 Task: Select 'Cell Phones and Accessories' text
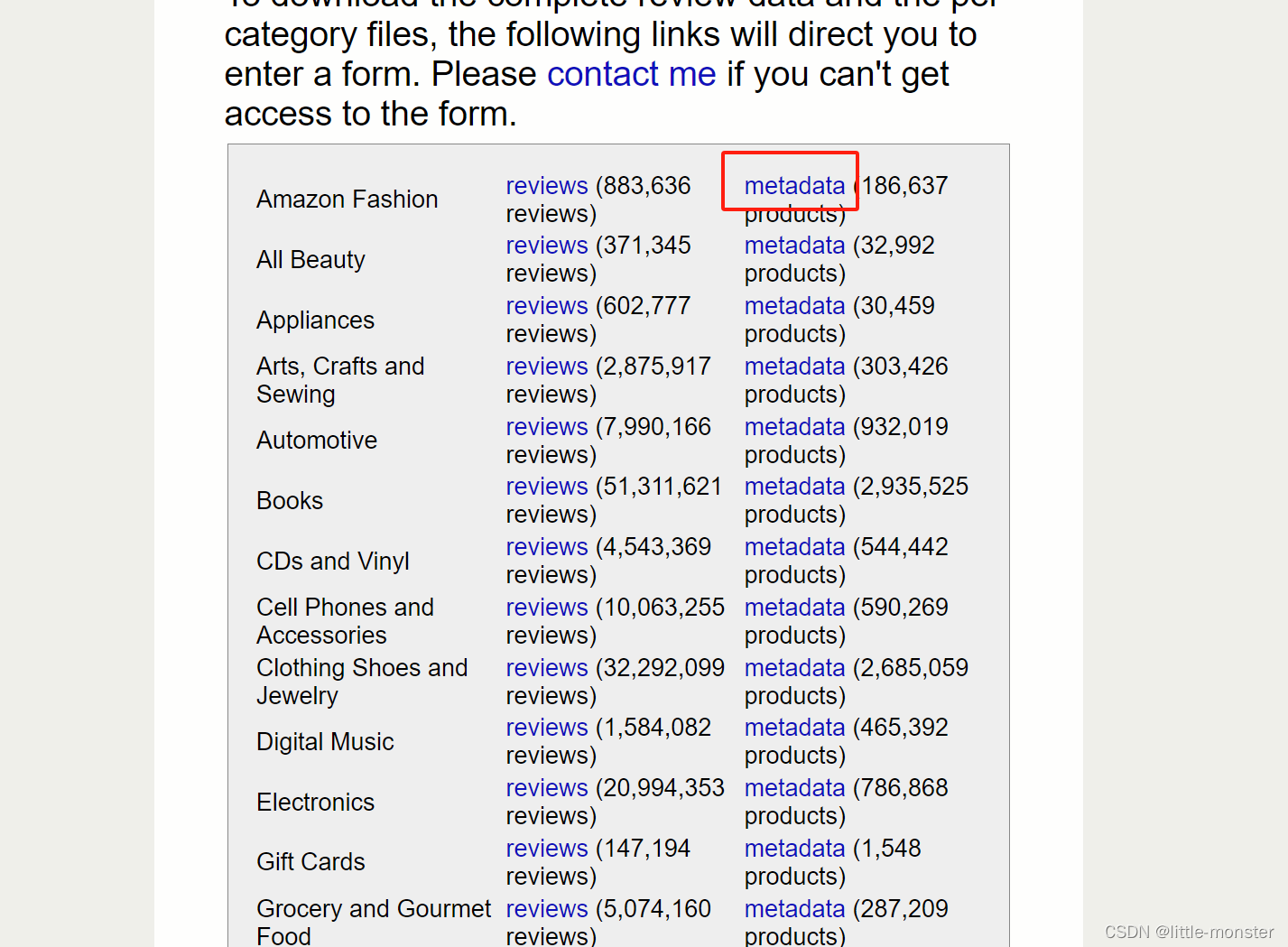[345, 621]
